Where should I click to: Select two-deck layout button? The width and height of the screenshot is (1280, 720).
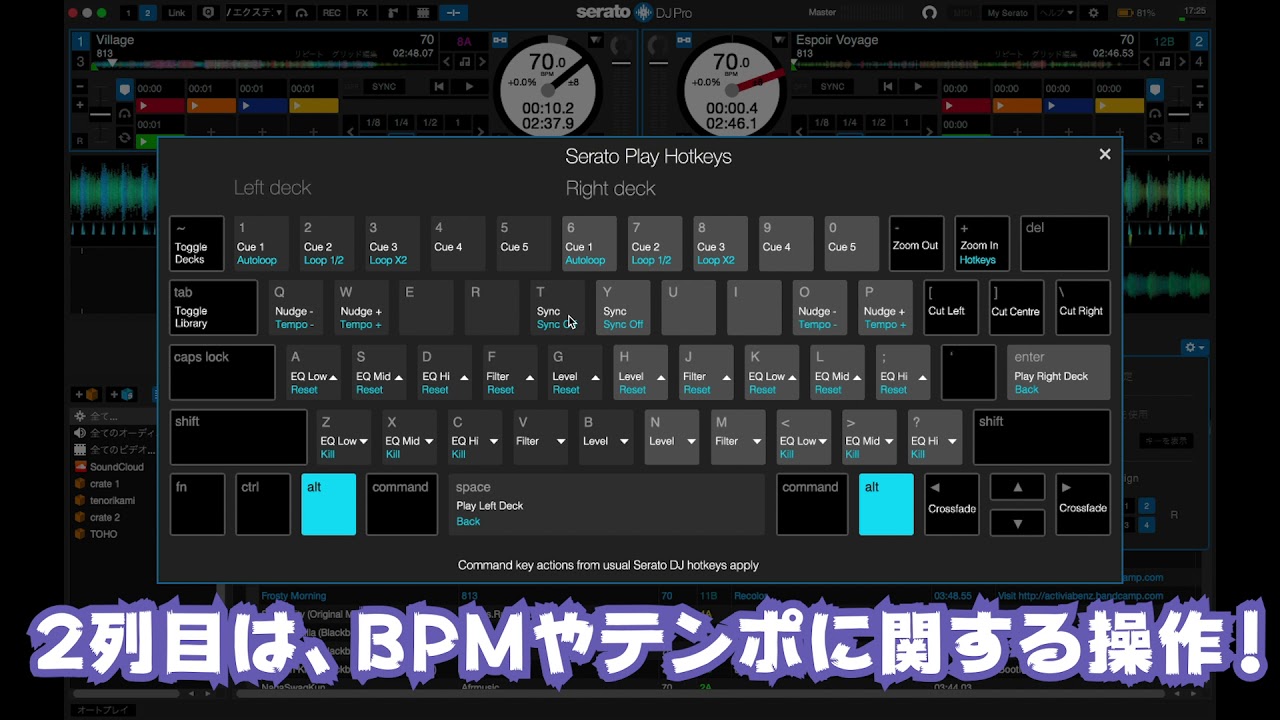148,13
